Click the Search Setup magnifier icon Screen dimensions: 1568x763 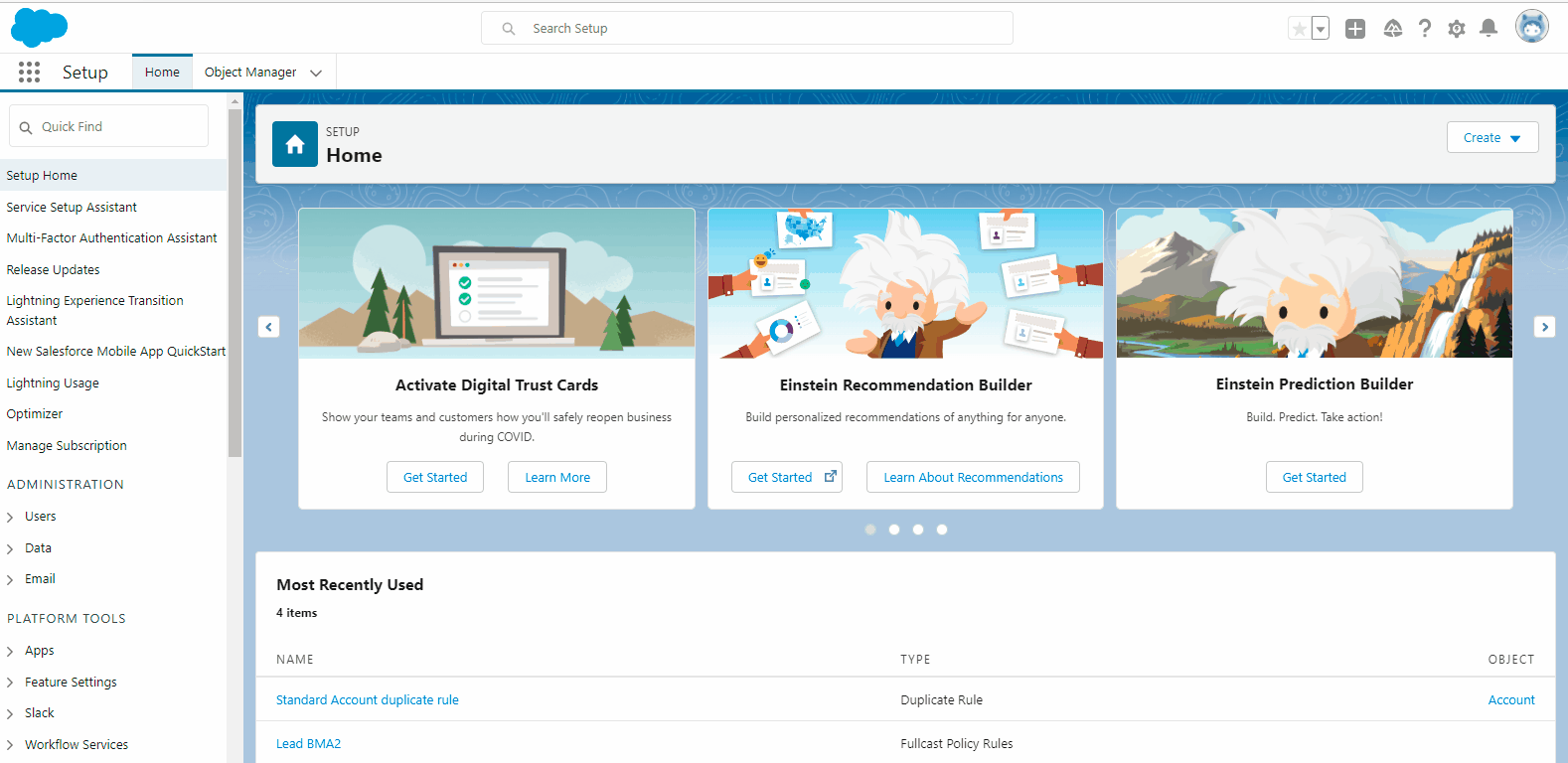pyautogui.click(x=509, y=29)
